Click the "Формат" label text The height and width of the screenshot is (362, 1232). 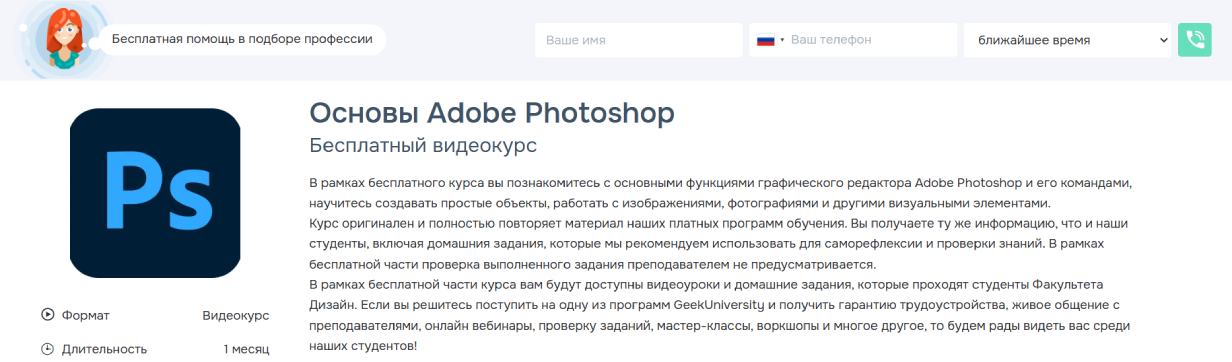click(x=86, y=315)
